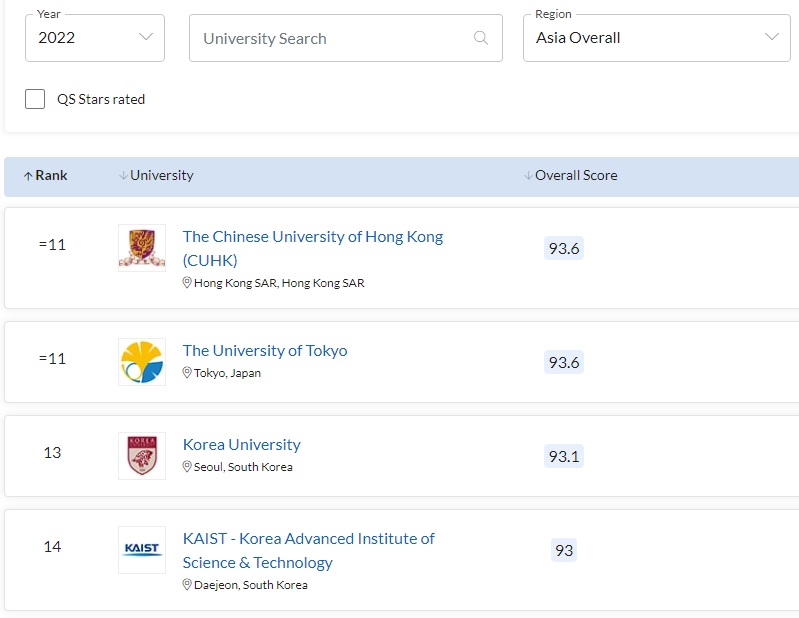Screen dimensions: 799x618
Task: Click the rank 13 cell
Action: pos(52,452)
